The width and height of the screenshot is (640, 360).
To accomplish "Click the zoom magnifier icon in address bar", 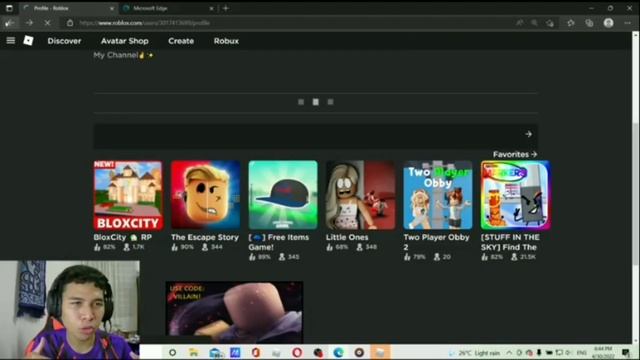I will click(534, 23).
